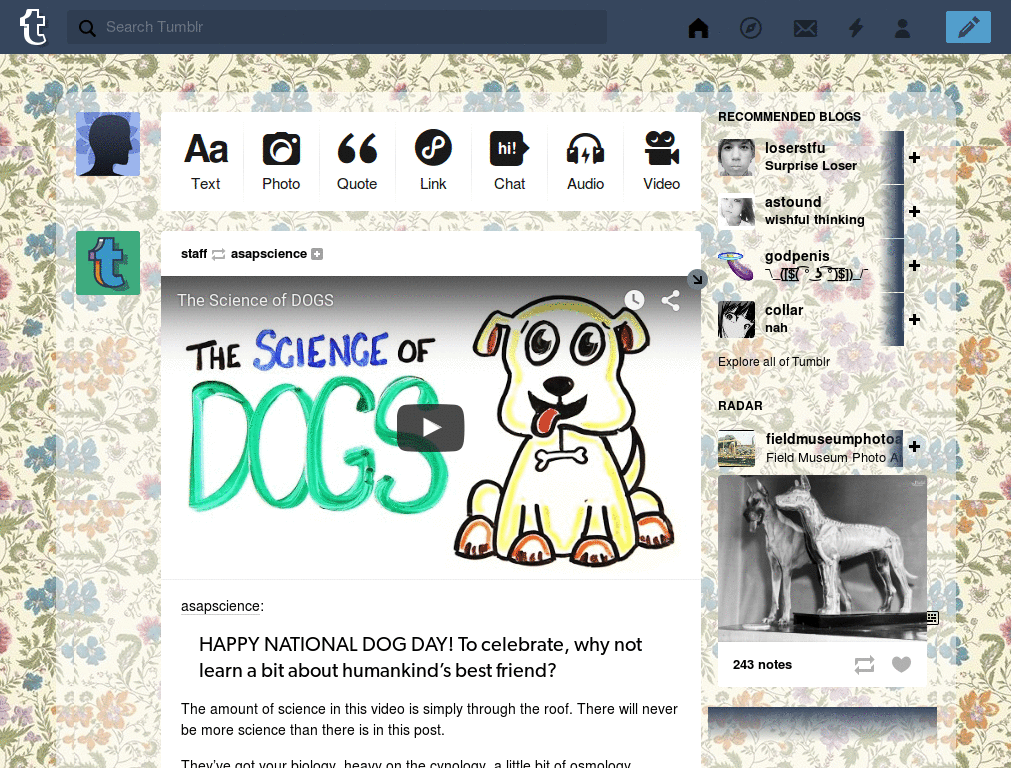This screenshot has width=1024, height=768.
Task: Play The Science of DOGS video
Action: tap(430, 428)
